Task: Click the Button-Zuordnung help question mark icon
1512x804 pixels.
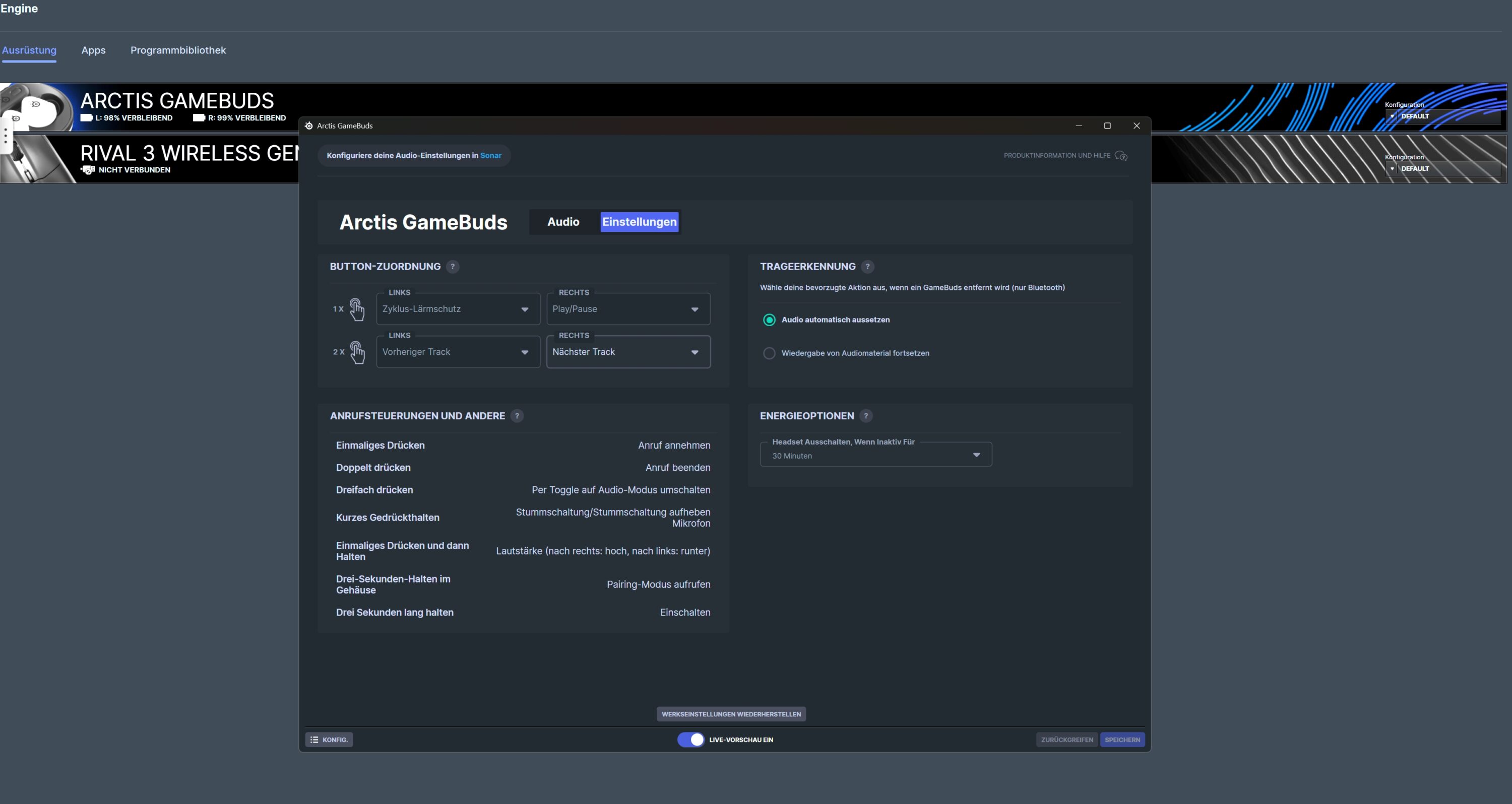Action: click(x=453, y=267)
